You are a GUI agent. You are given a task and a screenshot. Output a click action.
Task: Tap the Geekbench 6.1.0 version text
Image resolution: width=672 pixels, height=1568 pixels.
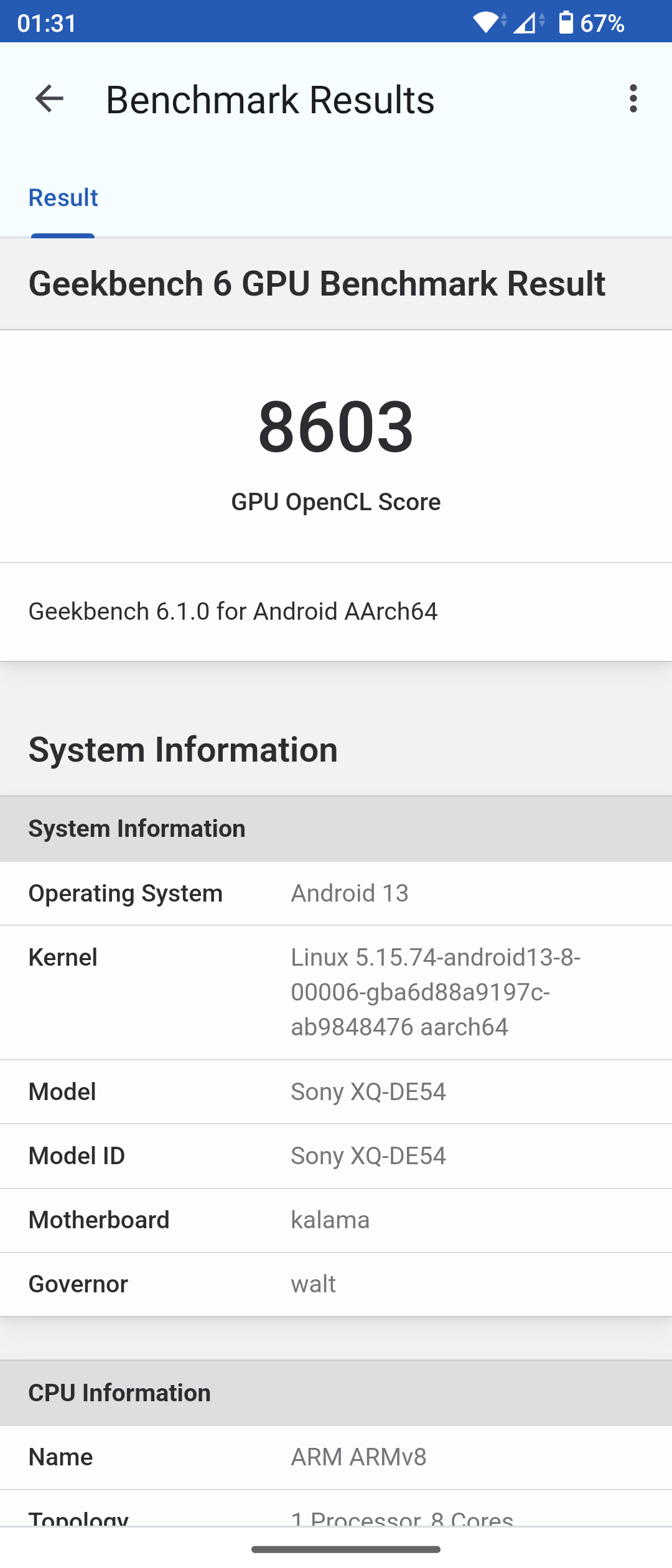click(233, 612)
